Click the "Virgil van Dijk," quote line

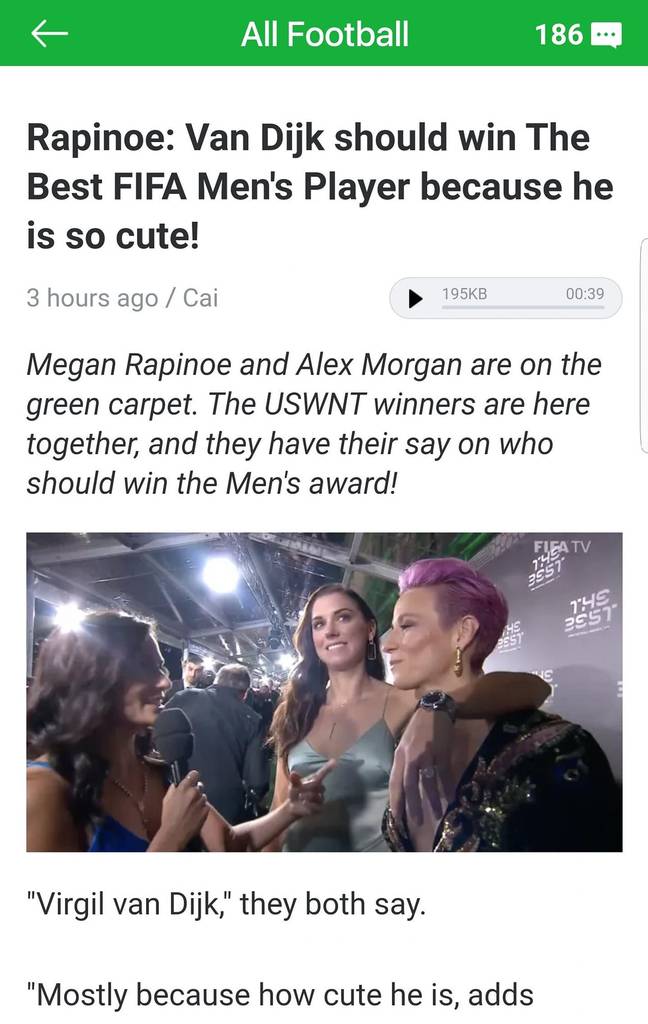tap(226, 904)
